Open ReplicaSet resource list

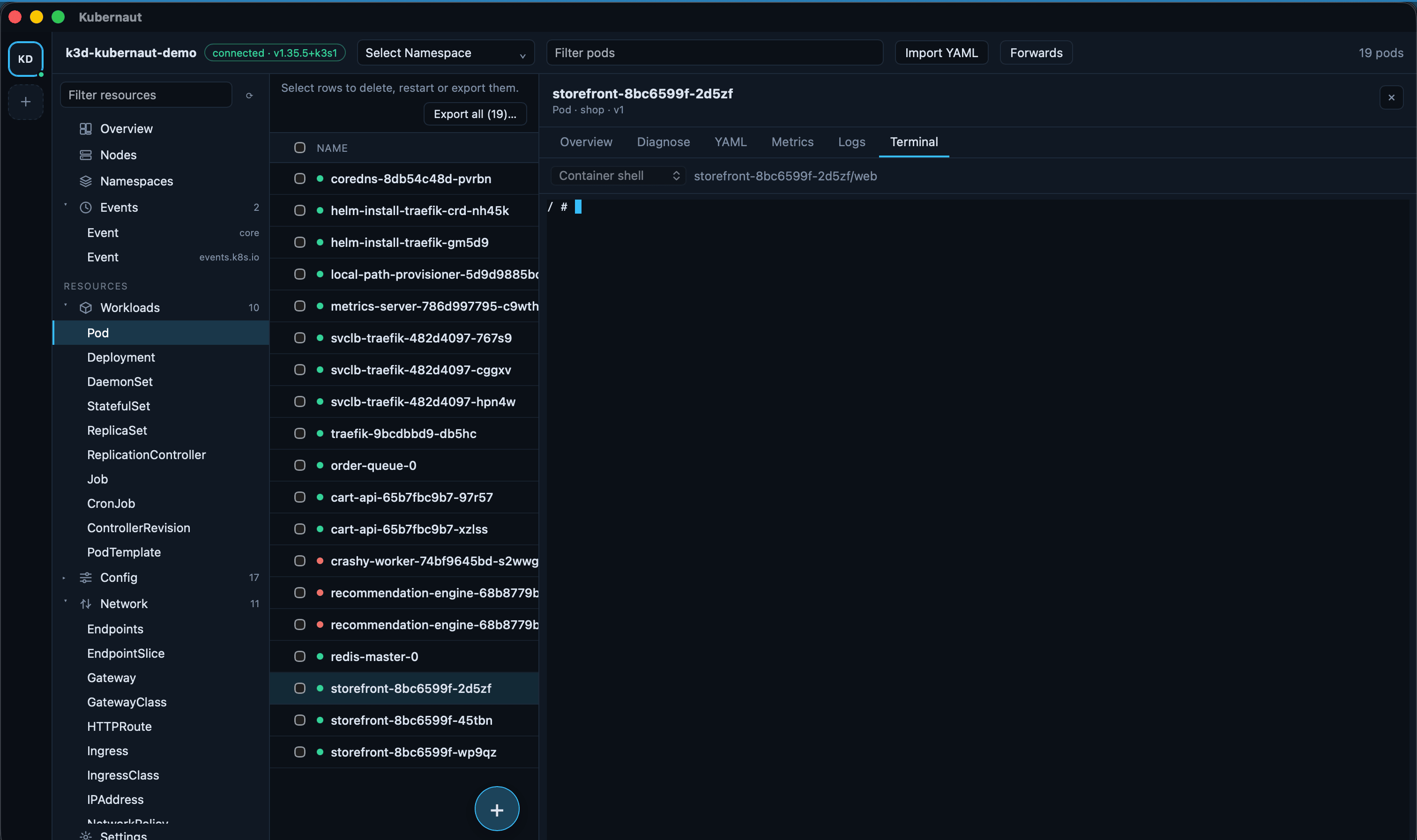(x=161, y=430)
